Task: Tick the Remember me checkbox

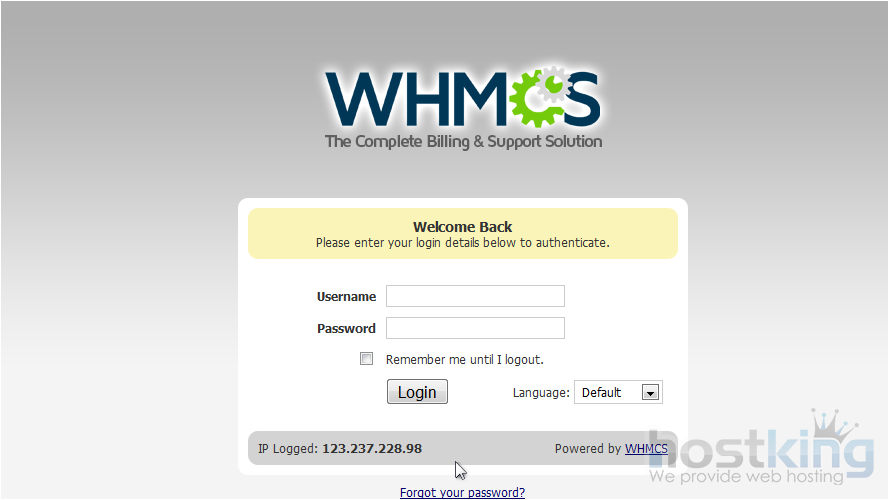Action: tap(366, 359)
